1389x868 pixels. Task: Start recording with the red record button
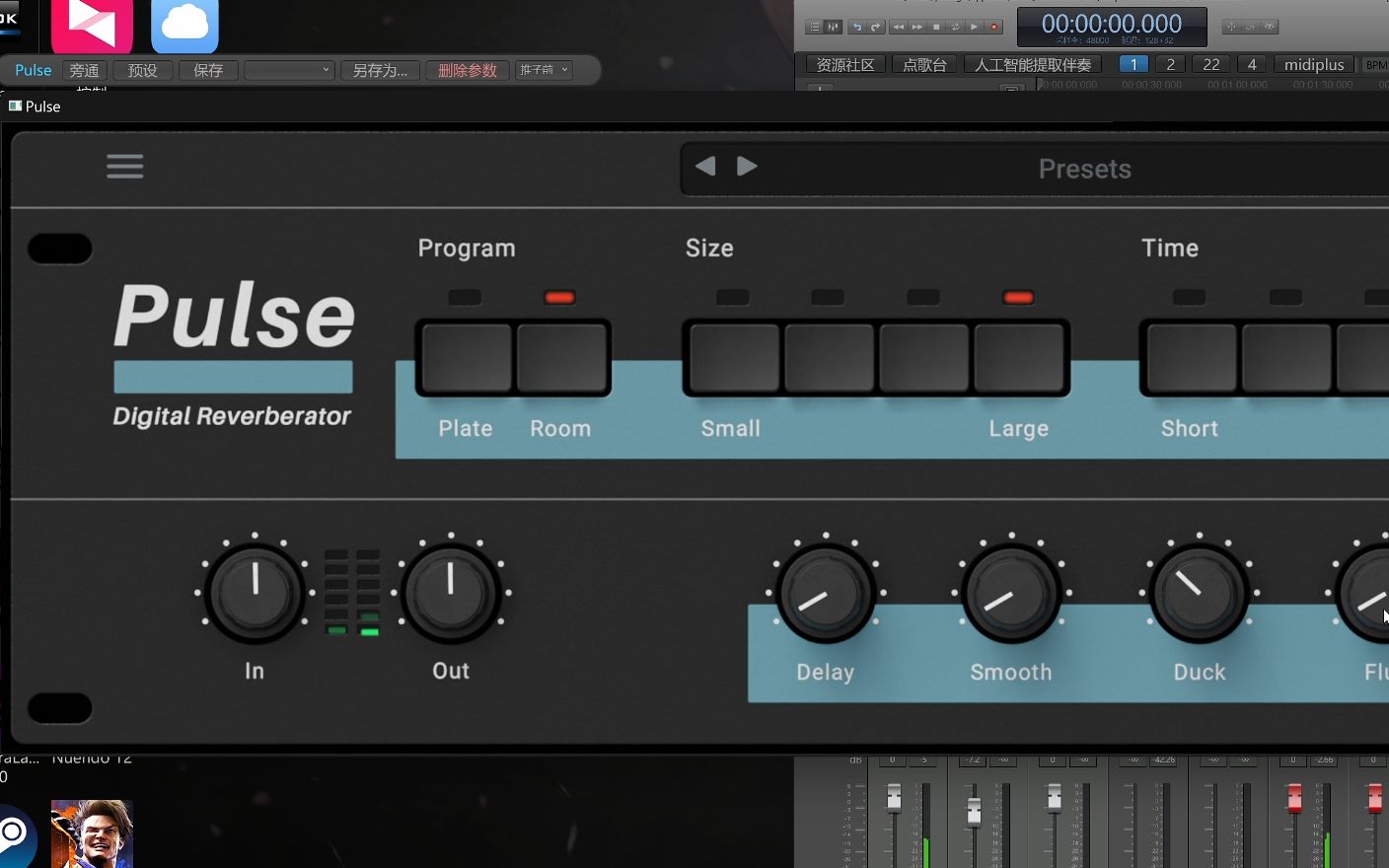(994, 27)
